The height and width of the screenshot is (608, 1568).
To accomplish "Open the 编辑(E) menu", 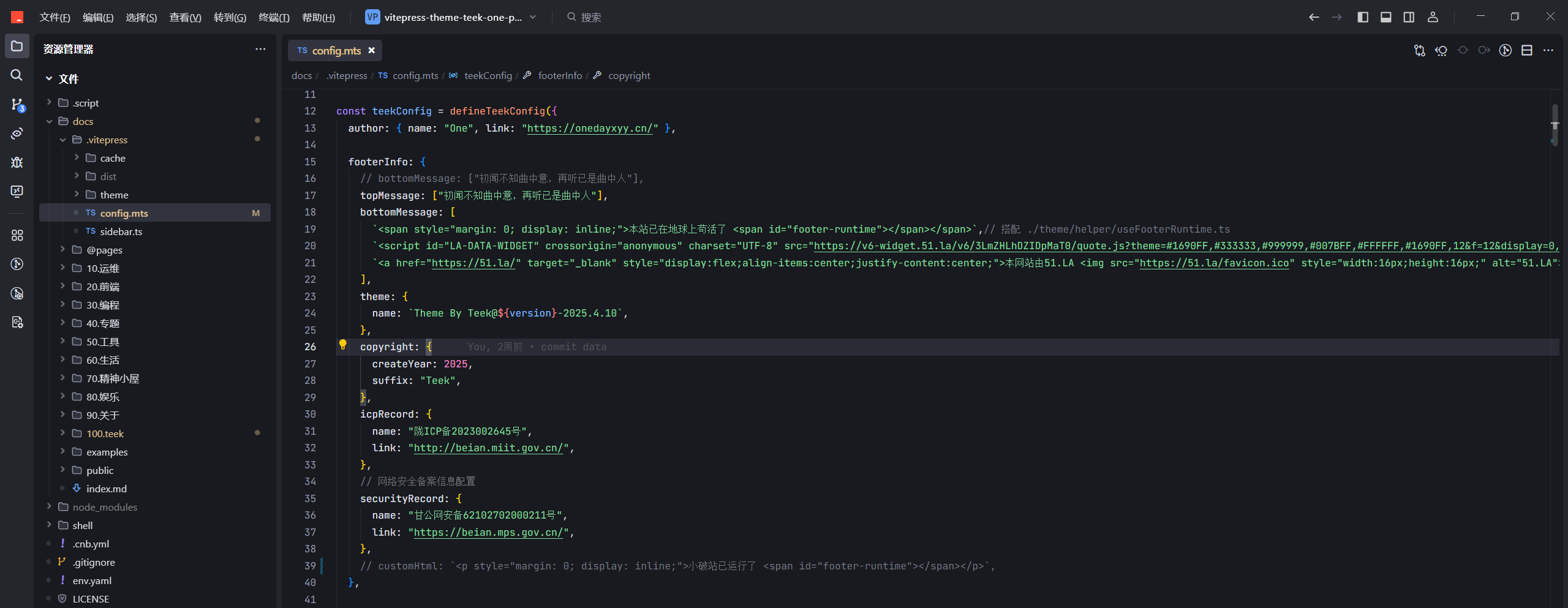I will tap(98, 17).
